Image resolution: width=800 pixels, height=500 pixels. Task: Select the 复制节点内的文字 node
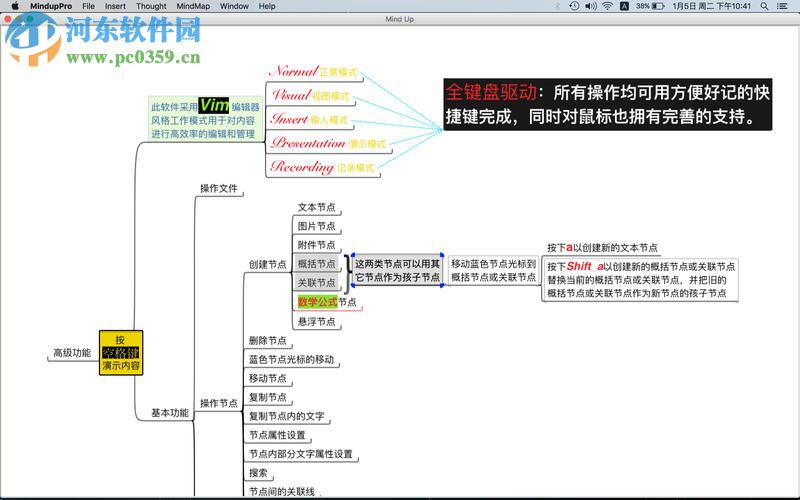coord(286,416)
